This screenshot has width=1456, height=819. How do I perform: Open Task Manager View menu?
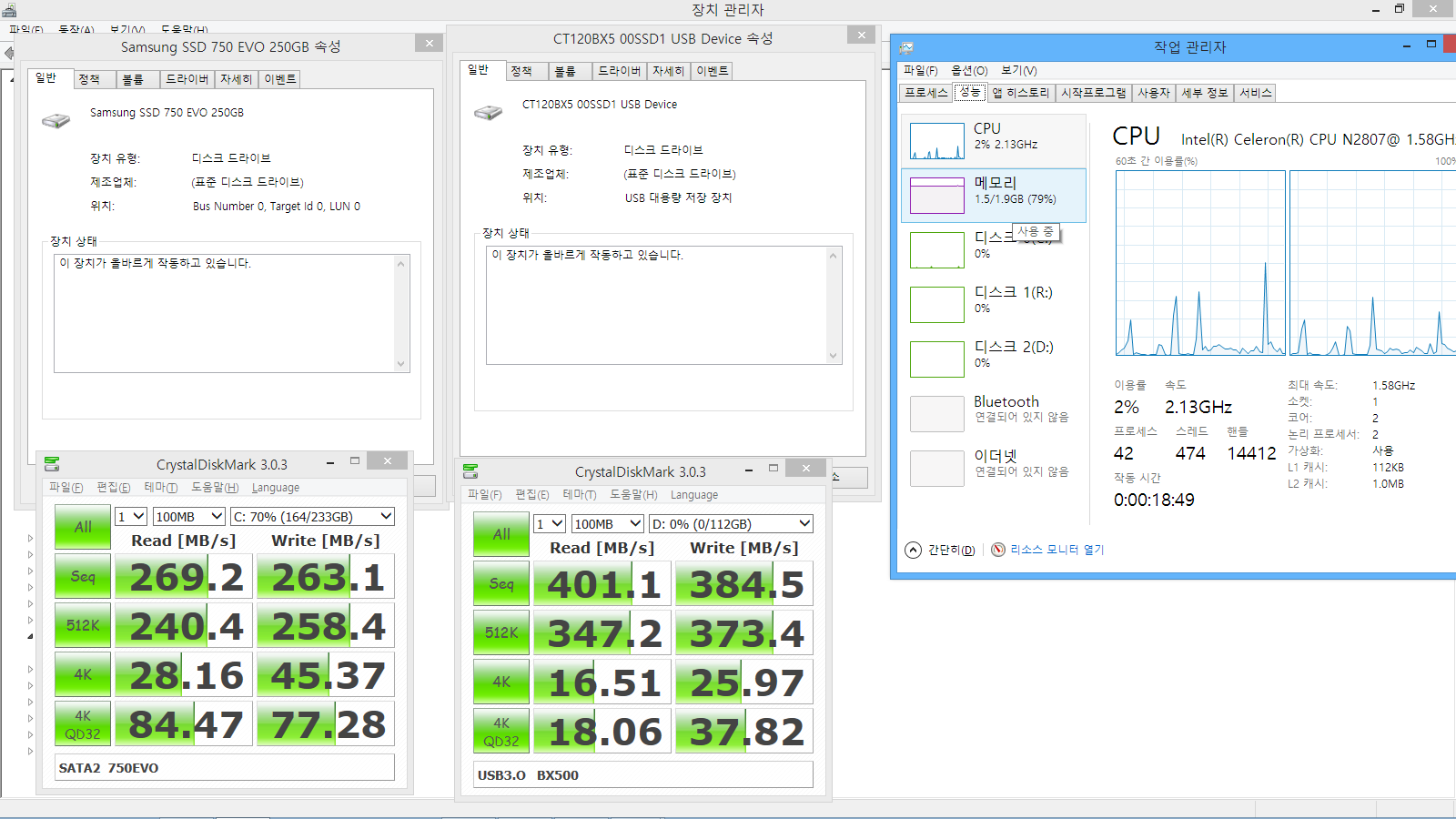(1018, 71)
